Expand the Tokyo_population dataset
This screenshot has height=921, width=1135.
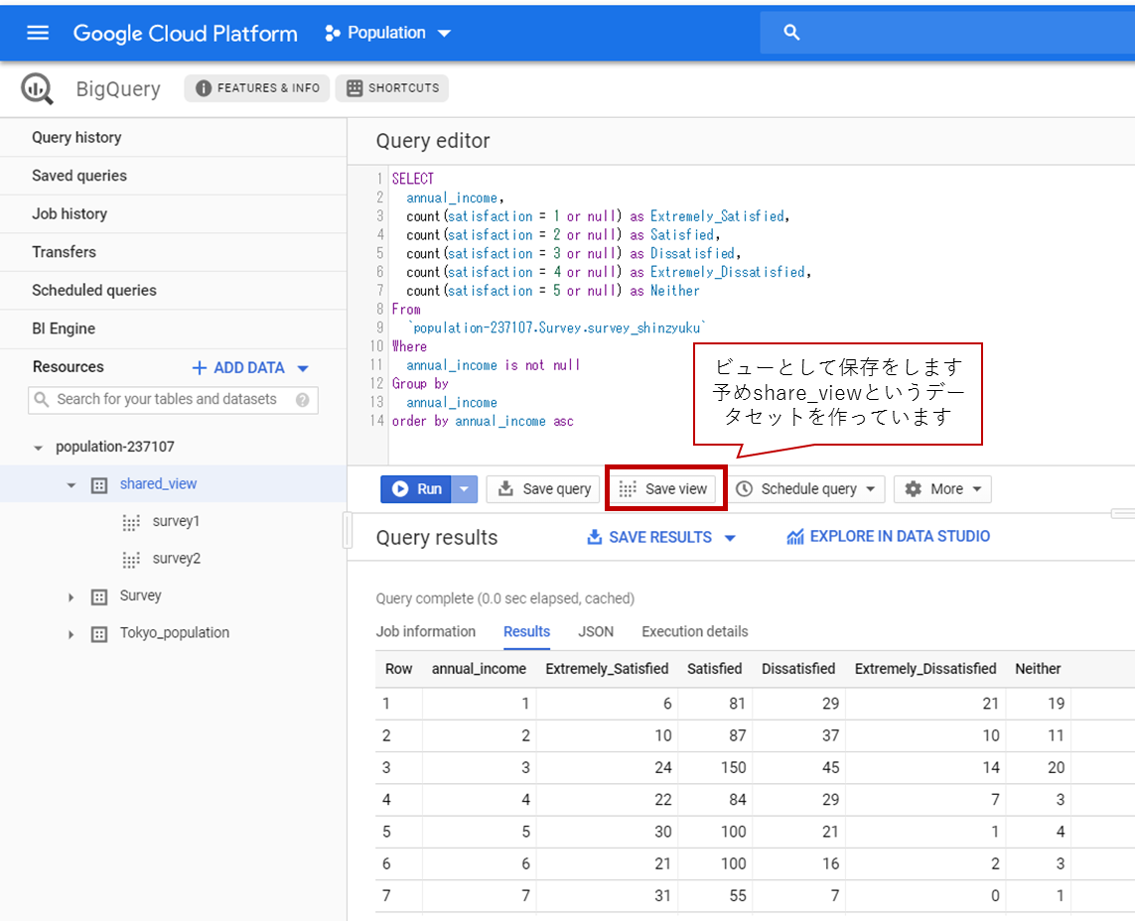click(71, 634)
